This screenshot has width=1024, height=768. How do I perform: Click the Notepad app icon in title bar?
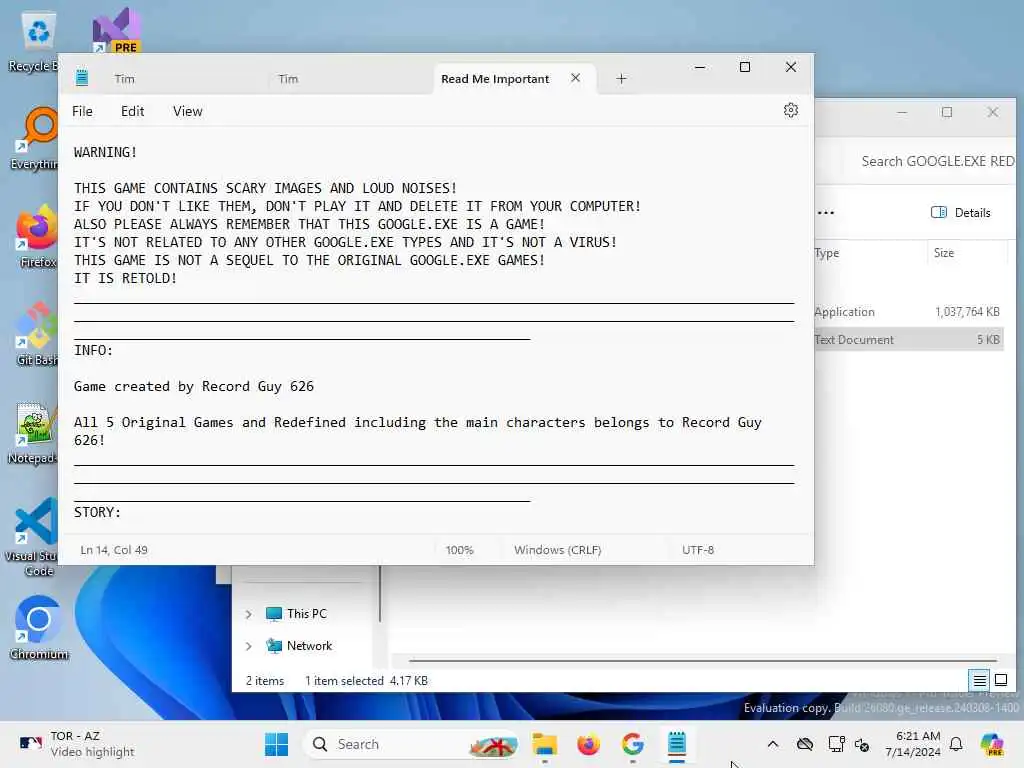pyautogui.click(x=82, y=77)
